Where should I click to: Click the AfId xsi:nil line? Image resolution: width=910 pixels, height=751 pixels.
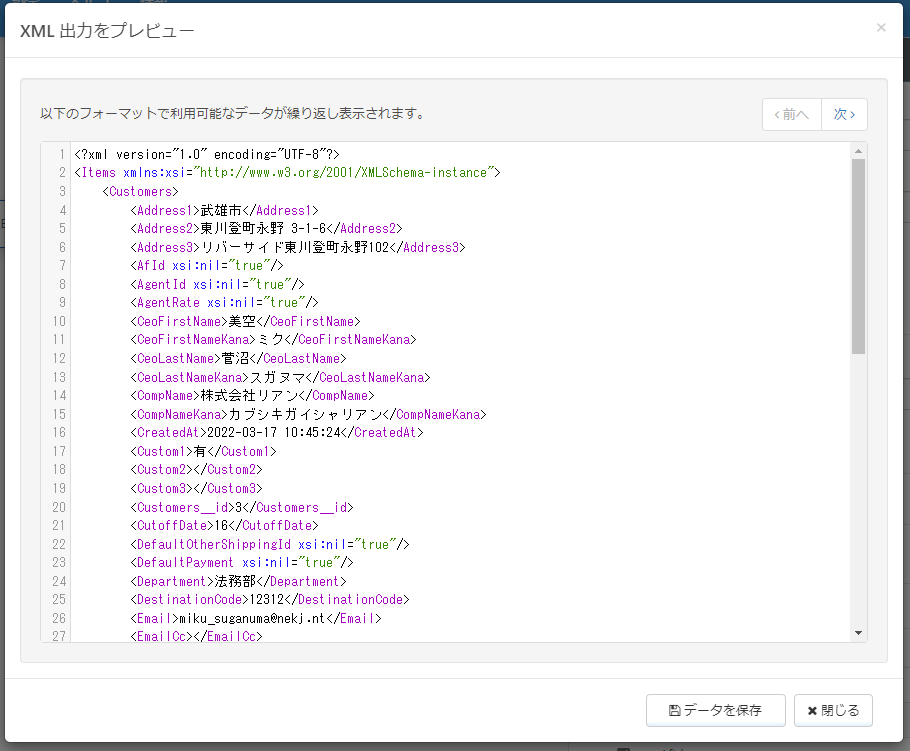pos(207,266)
